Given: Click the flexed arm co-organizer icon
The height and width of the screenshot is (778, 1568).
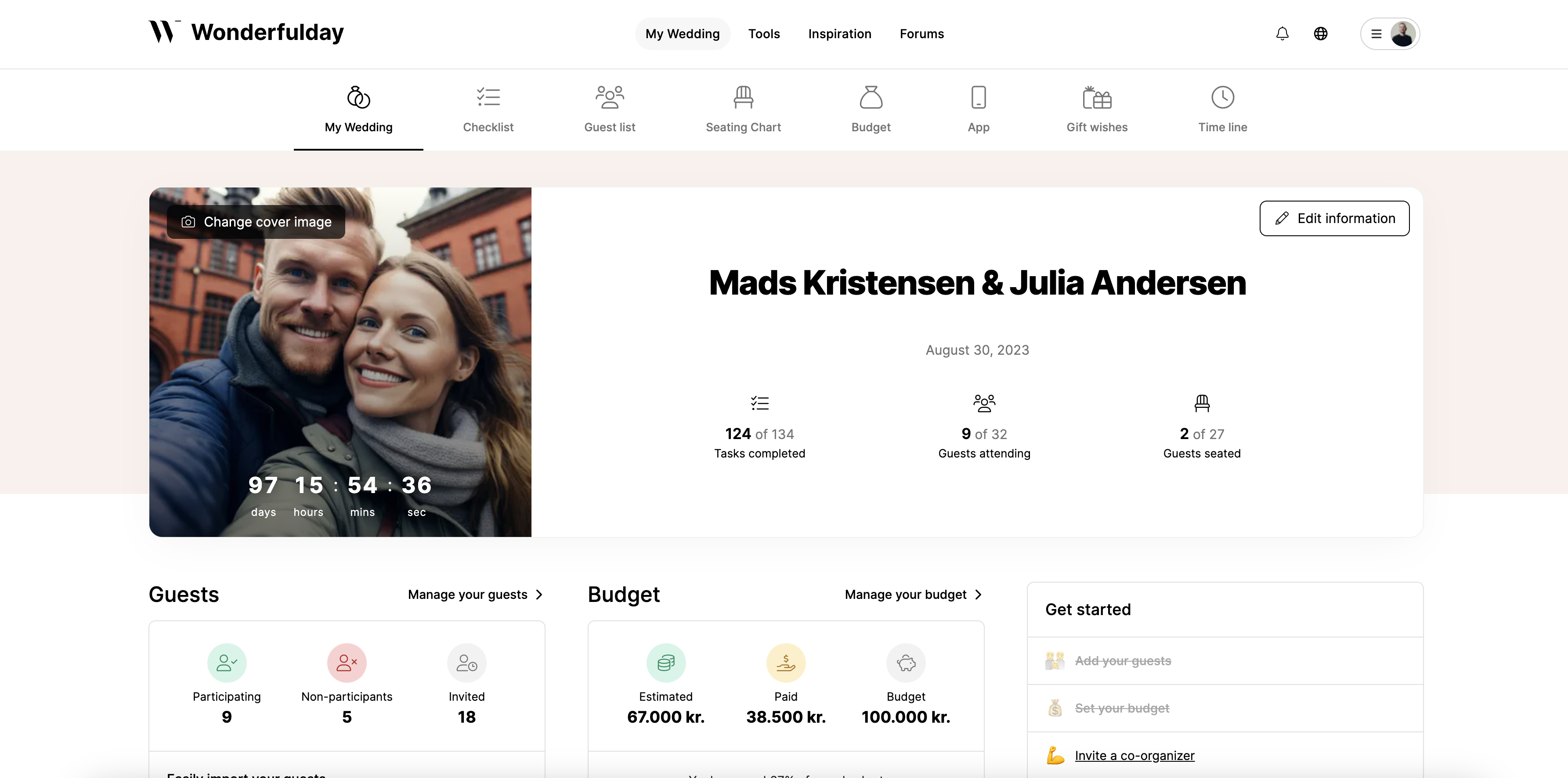Looking at the screenshot, I should click(x=1055, y=756).
